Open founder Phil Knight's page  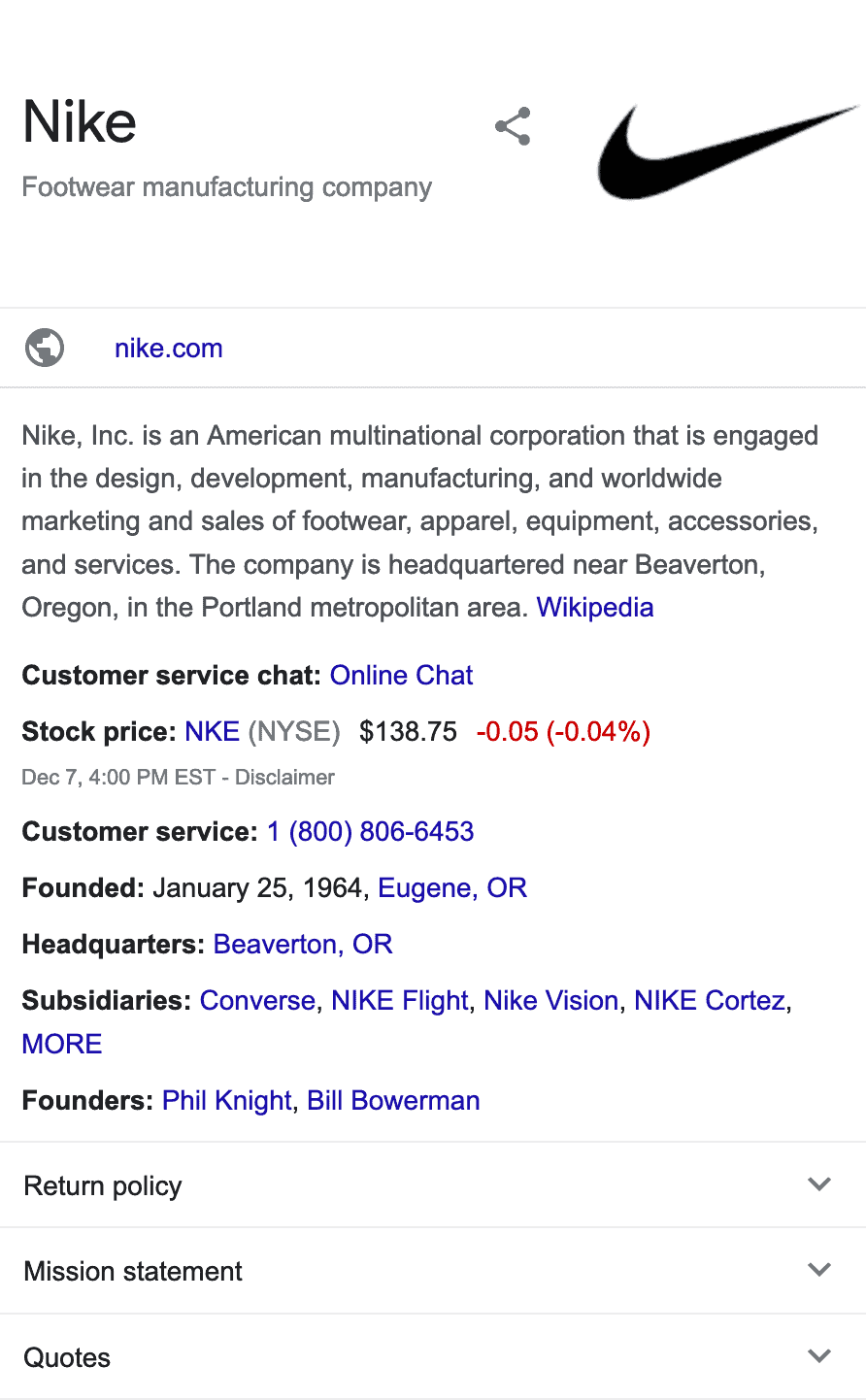coord(226,1100)
